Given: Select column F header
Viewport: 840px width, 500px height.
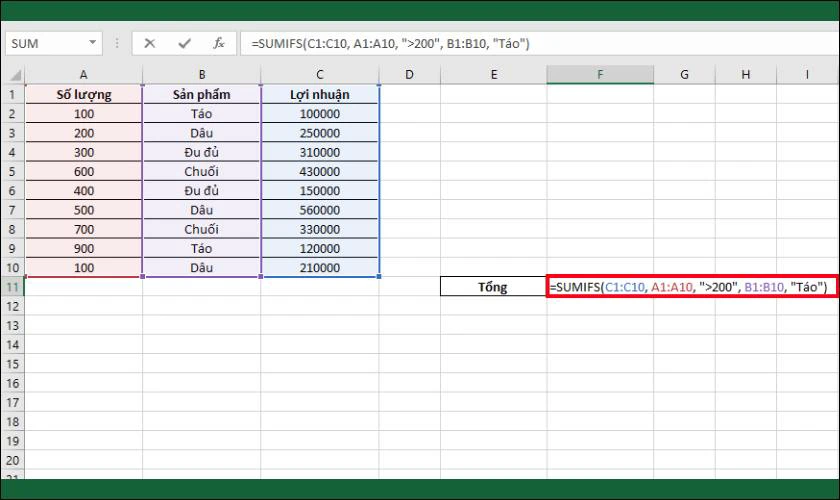Looking at the screenshot, I should pos(600,75).
